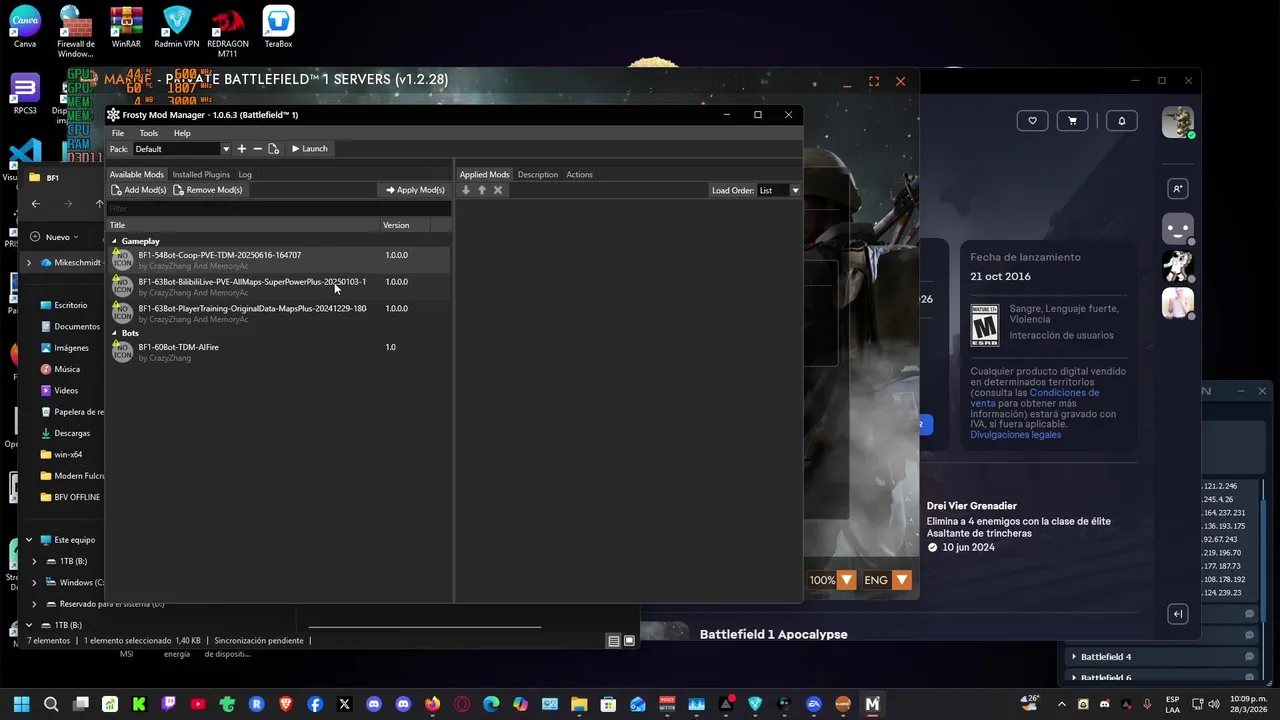Click the Battlefield 4 chat bubble icon

pos(1249,657)
